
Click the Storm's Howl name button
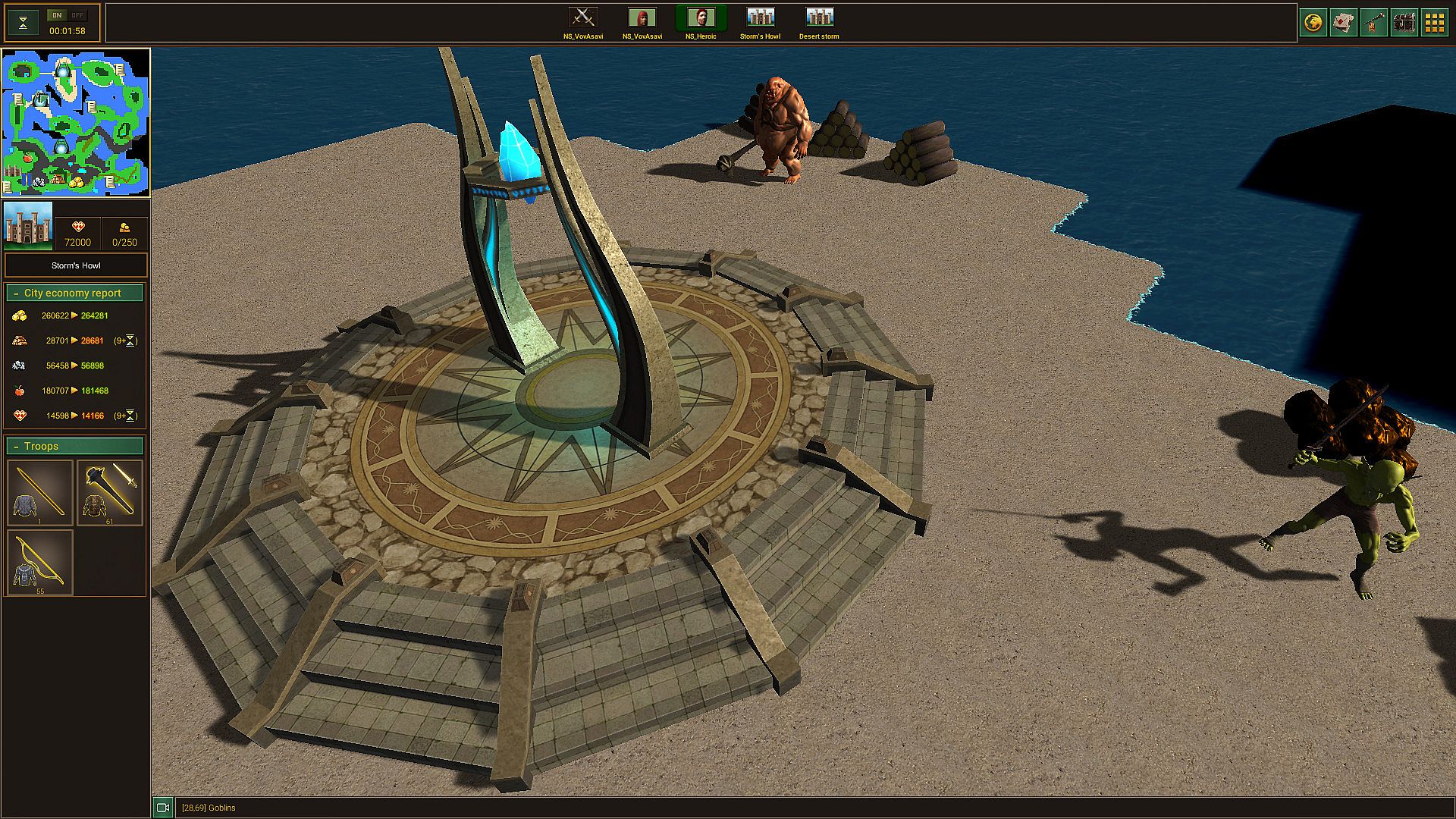pos(76,265)
